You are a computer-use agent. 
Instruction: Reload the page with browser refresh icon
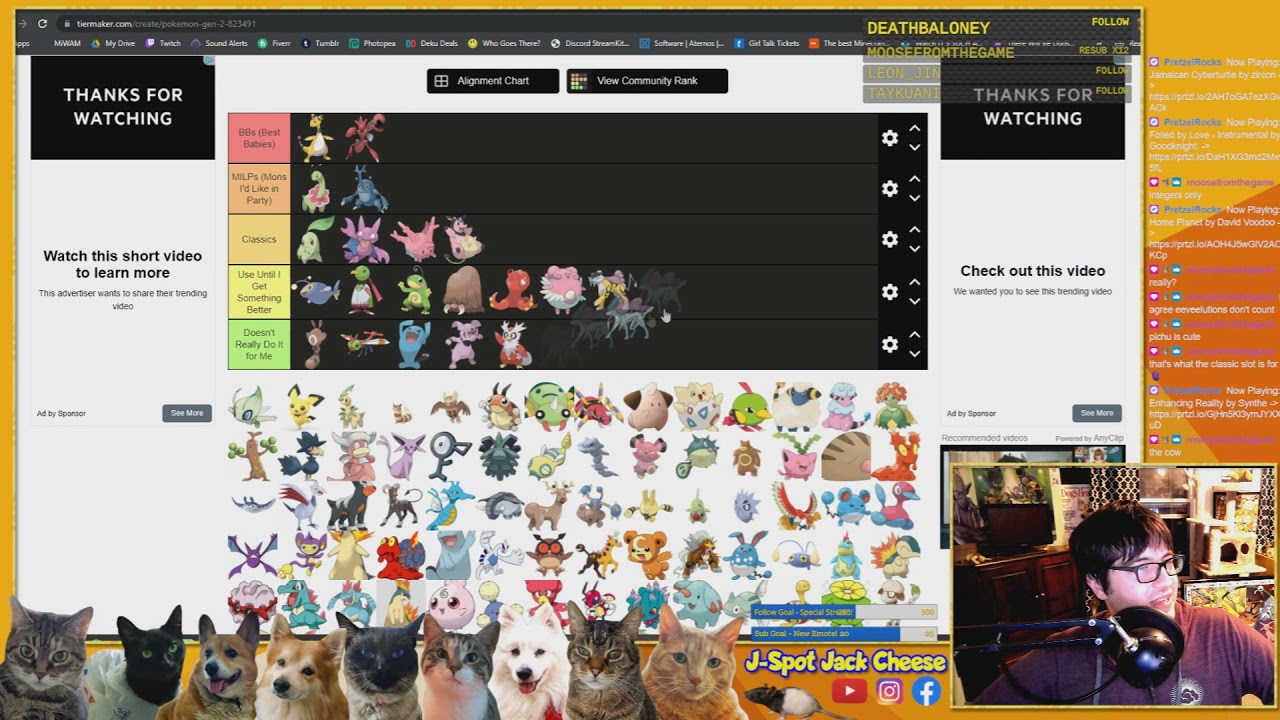coord(42,23)
